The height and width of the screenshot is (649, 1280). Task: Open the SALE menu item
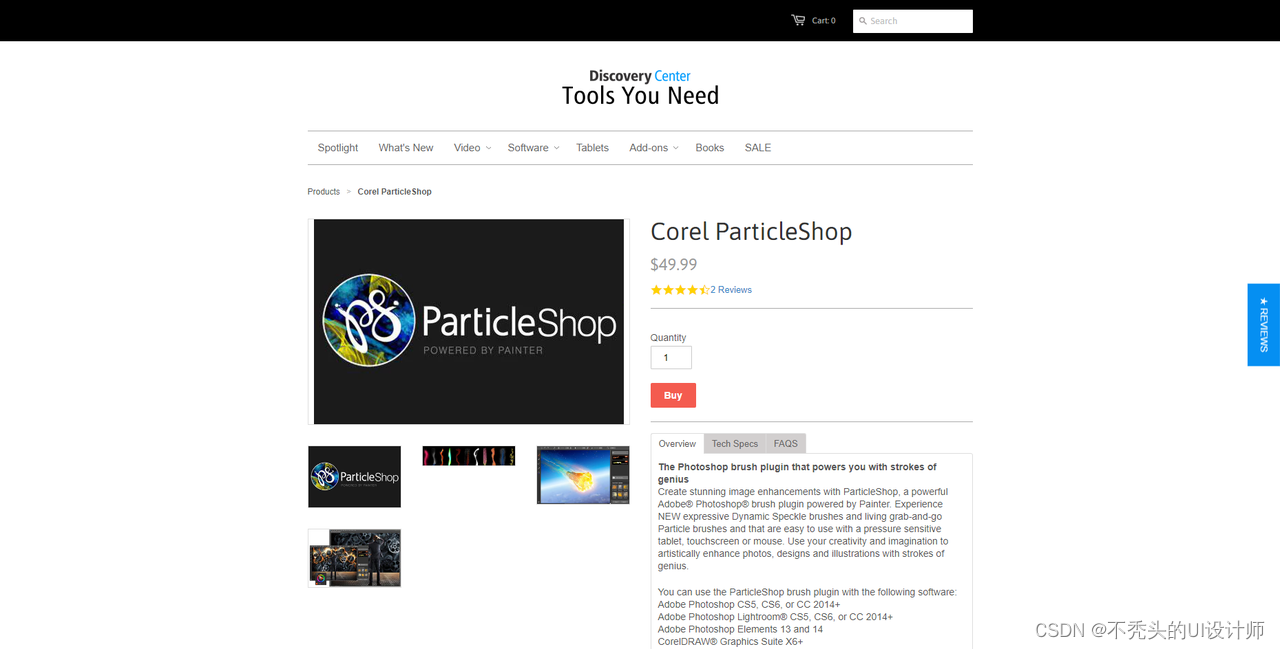pyautogui.click(x=758, y=148)
